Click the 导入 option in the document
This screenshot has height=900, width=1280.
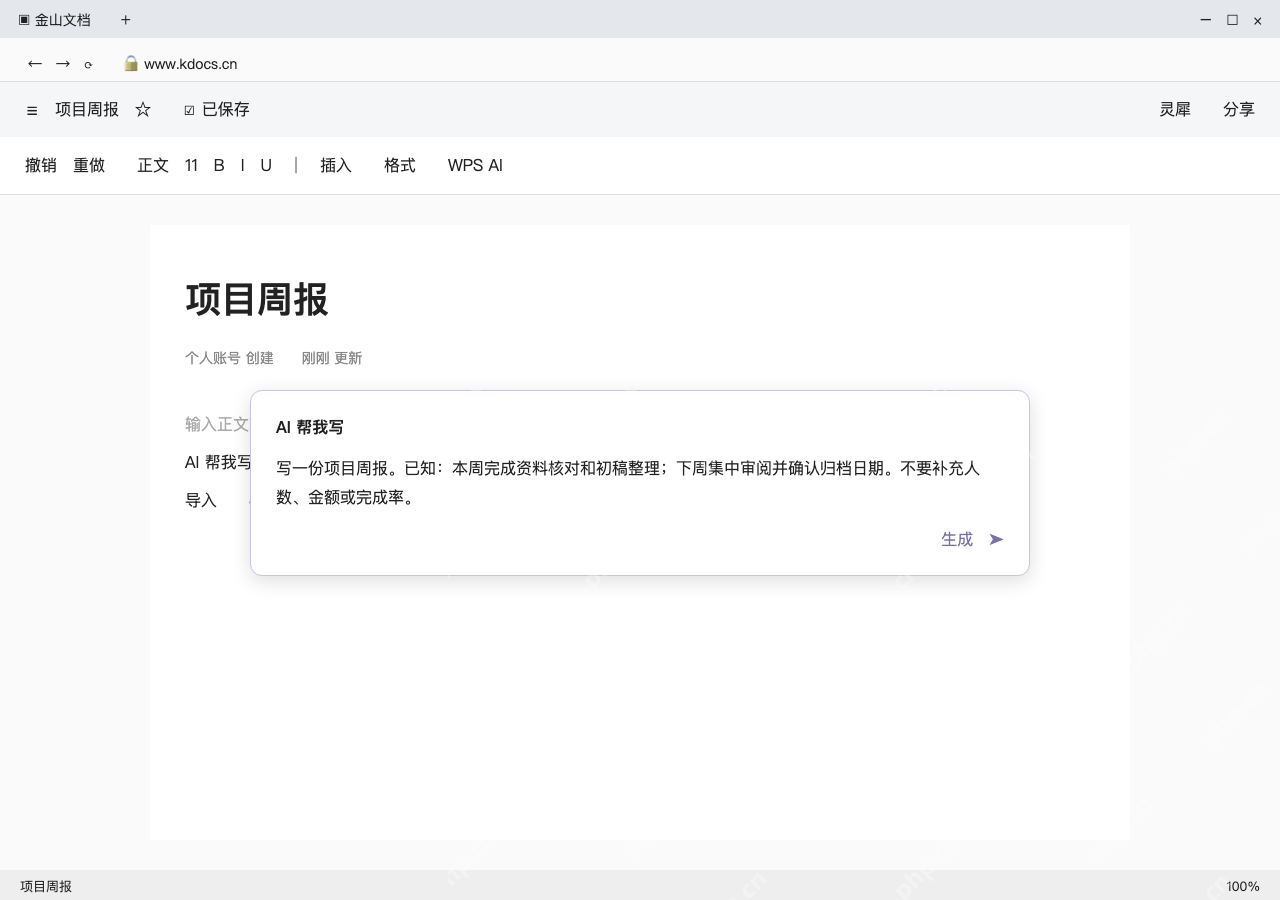[x=201, y=501]
